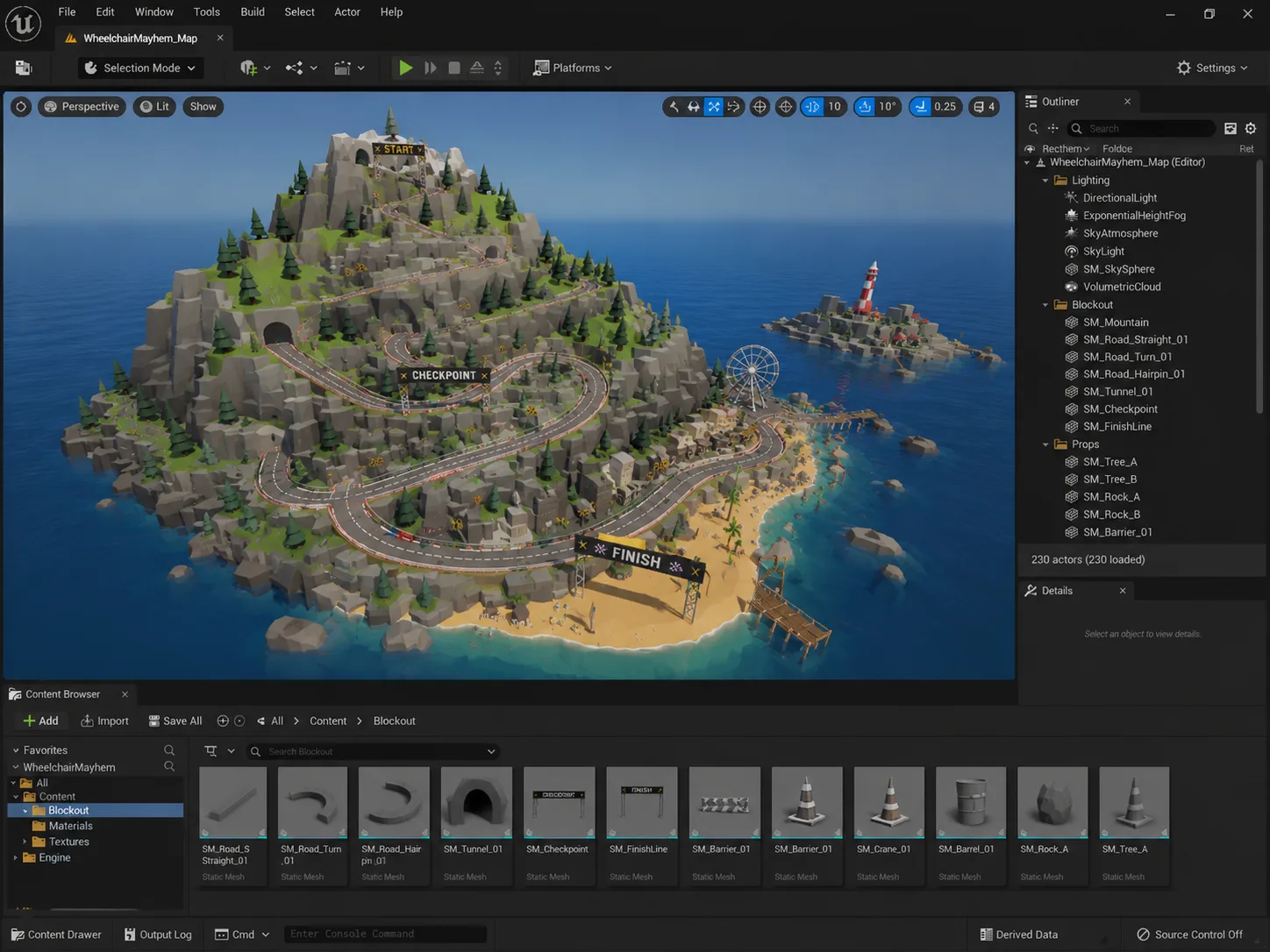
Task: Open the Platforms dropdown
Action: (574, 67)
